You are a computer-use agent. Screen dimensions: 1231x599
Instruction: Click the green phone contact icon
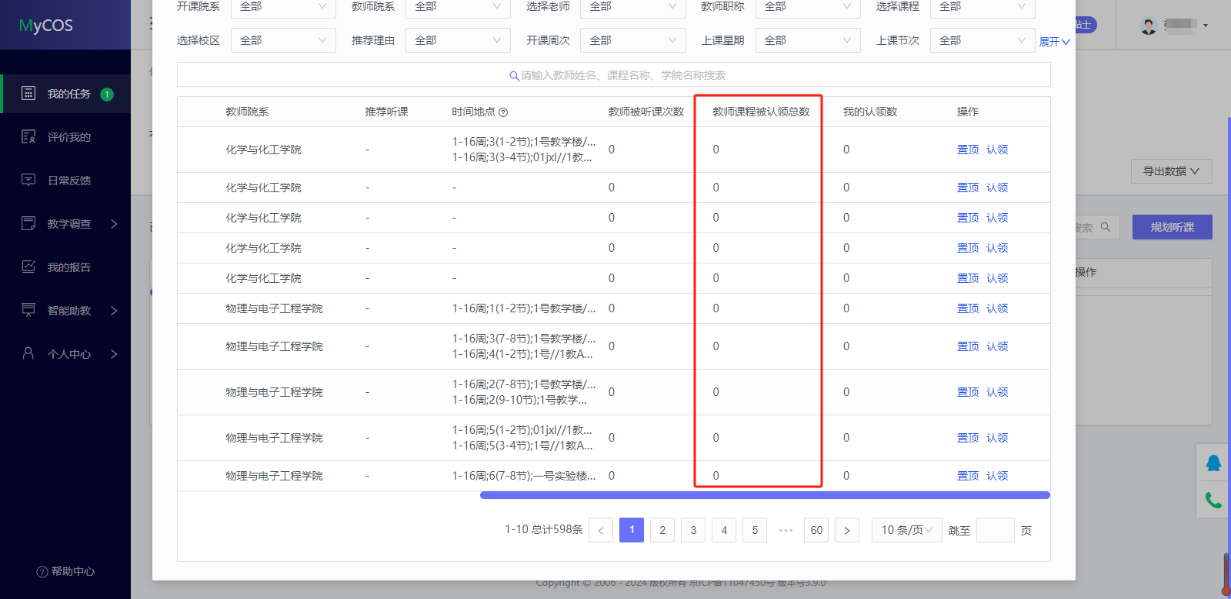point(1213,500)
